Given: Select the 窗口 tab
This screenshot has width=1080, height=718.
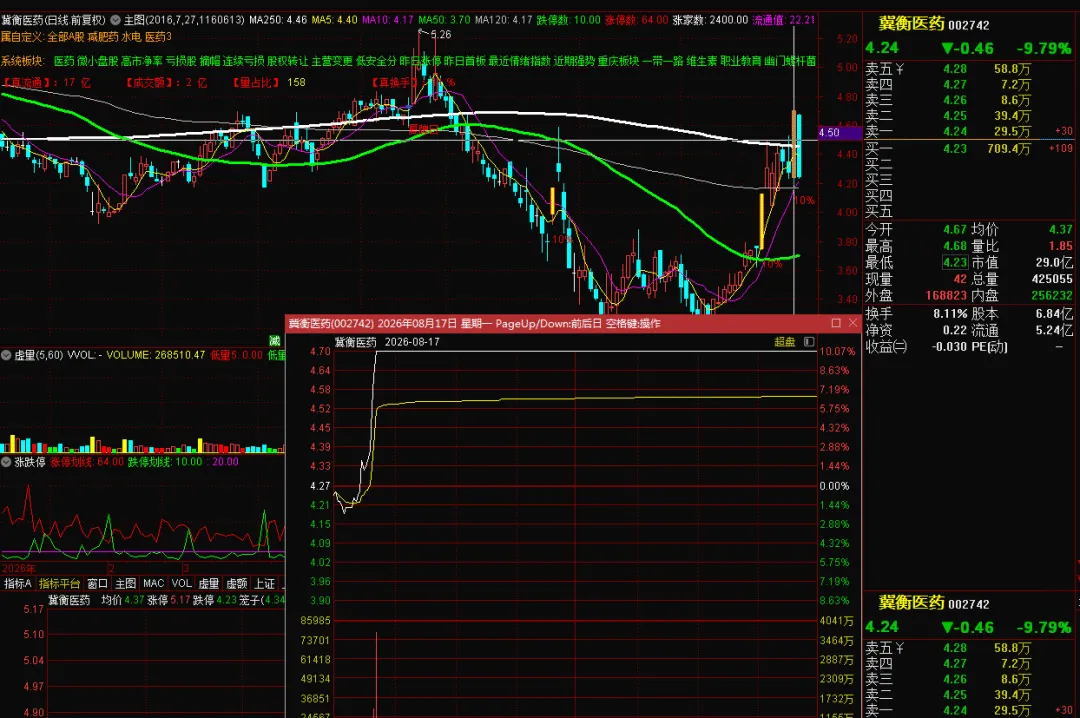Looking at the screenshot, I should pyautogui.click(x=97, y=584).
